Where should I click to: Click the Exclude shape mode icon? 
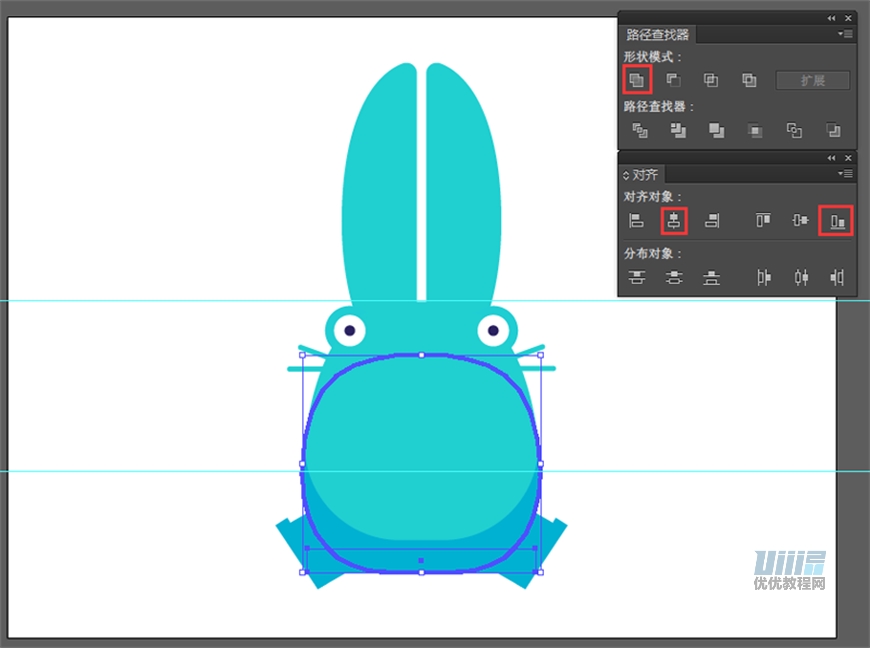749,80
